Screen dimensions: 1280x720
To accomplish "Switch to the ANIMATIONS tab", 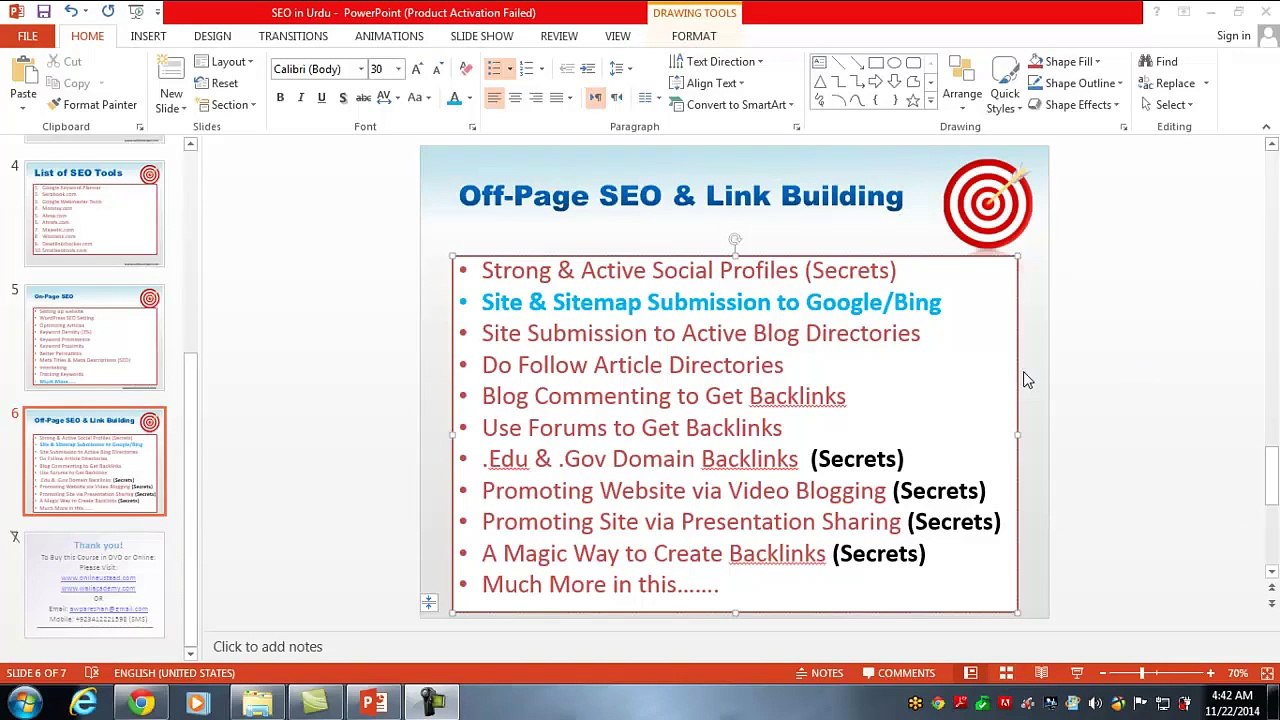I will point(389,36).
